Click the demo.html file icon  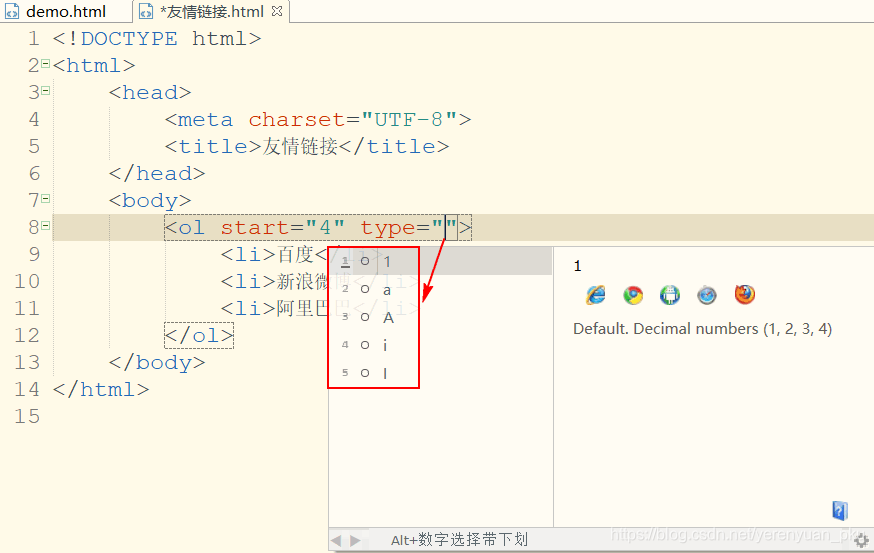pos(12,12)
